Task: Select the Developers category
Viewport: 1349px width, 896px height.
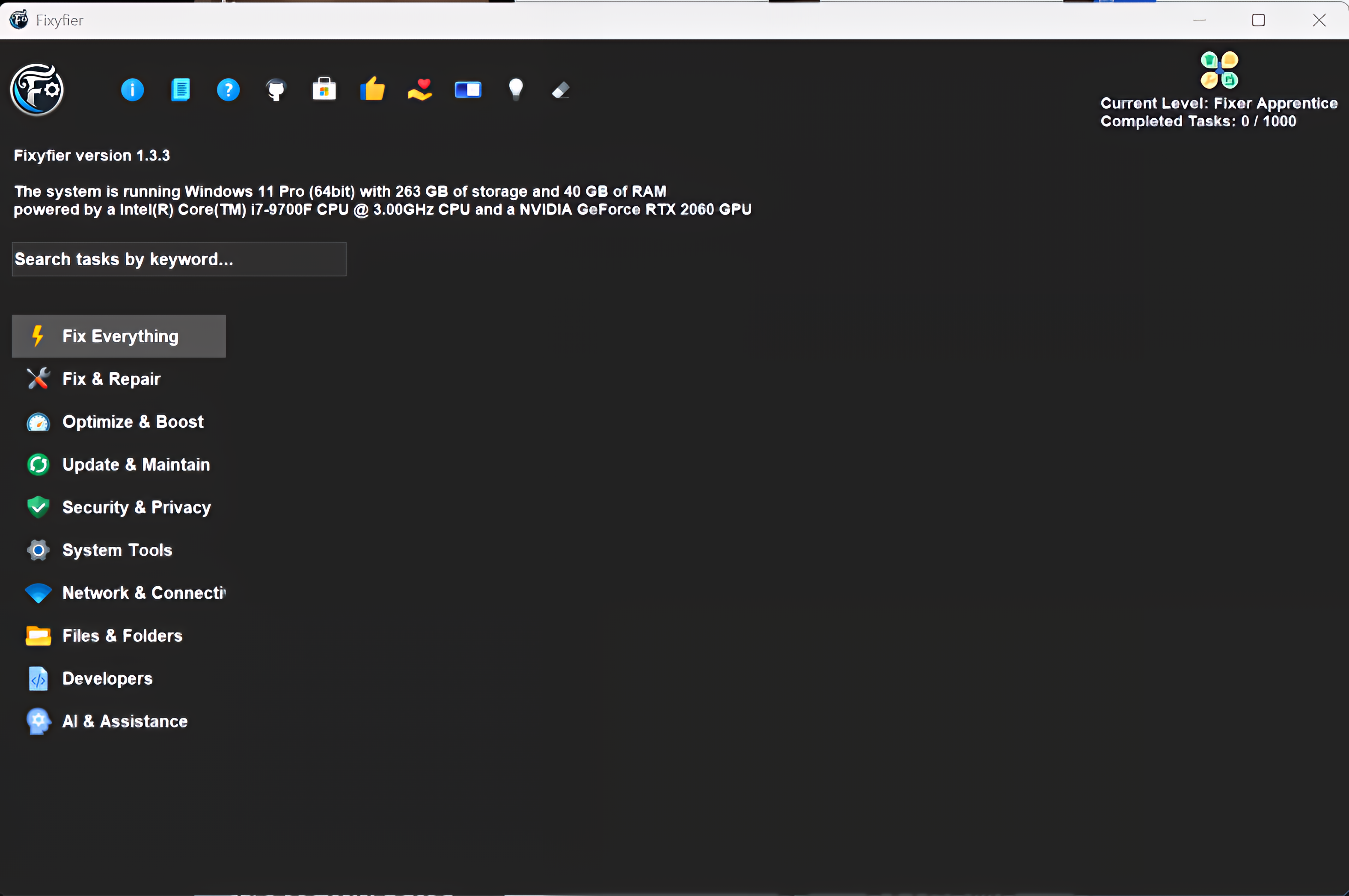Action: (107, 679)
